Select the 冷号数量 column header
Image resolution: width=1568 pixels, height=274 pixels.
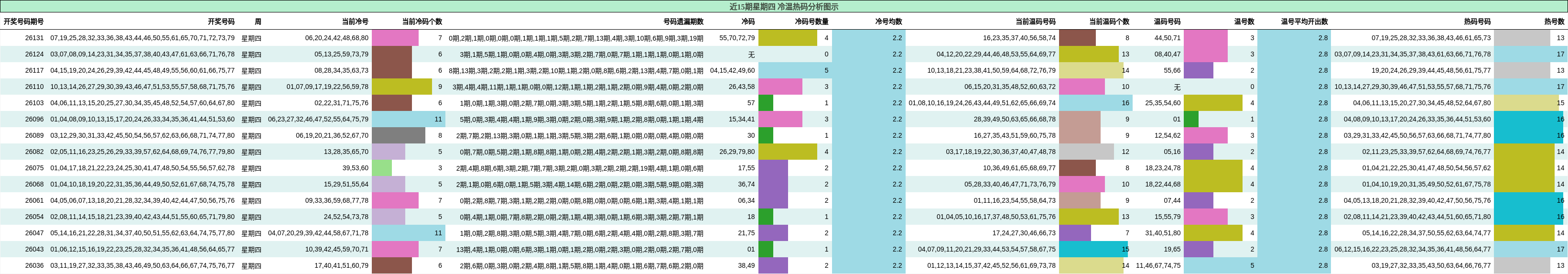[x=811, y=22]
